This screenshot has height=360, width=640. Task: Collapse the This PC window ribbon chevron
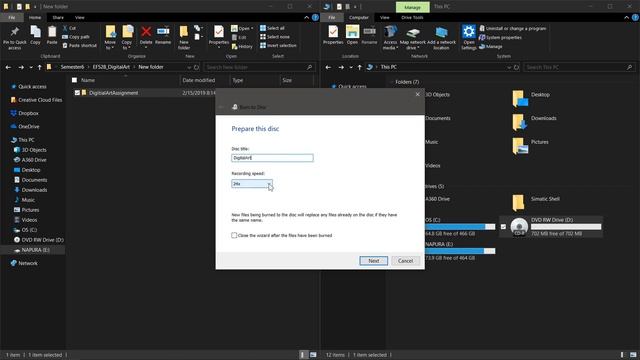627,18
